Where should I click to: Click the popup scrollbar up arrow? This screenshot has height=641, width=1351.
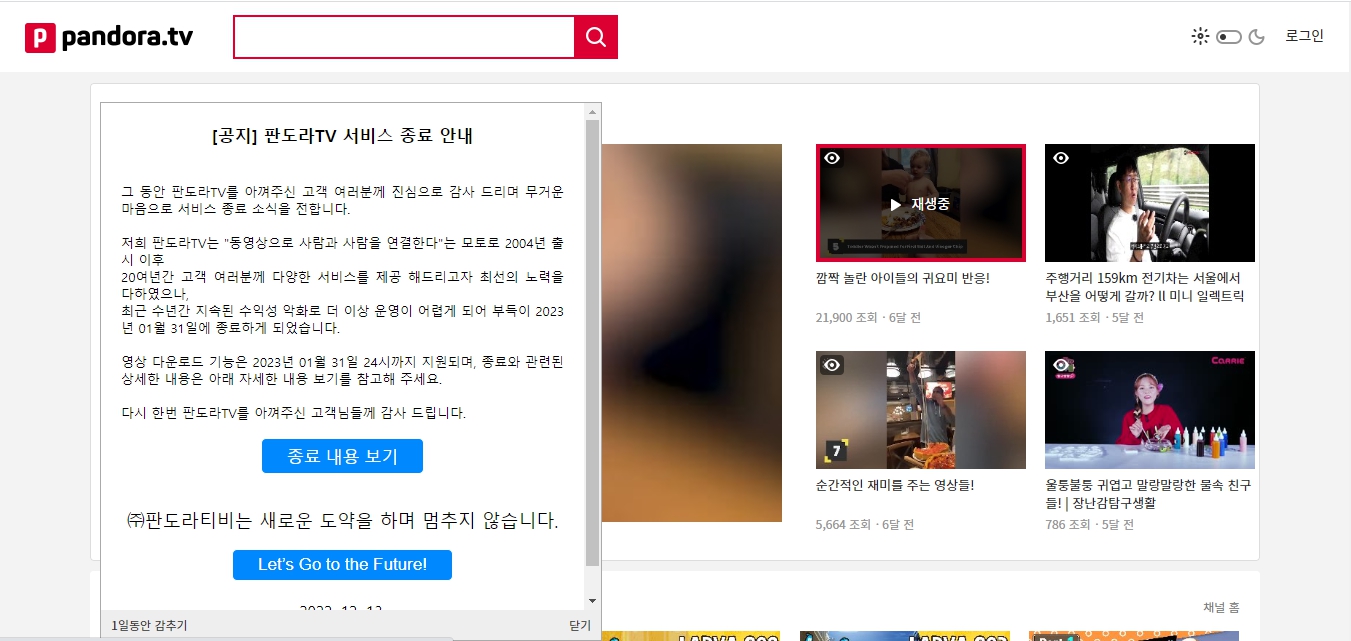[x=592, y=112]
